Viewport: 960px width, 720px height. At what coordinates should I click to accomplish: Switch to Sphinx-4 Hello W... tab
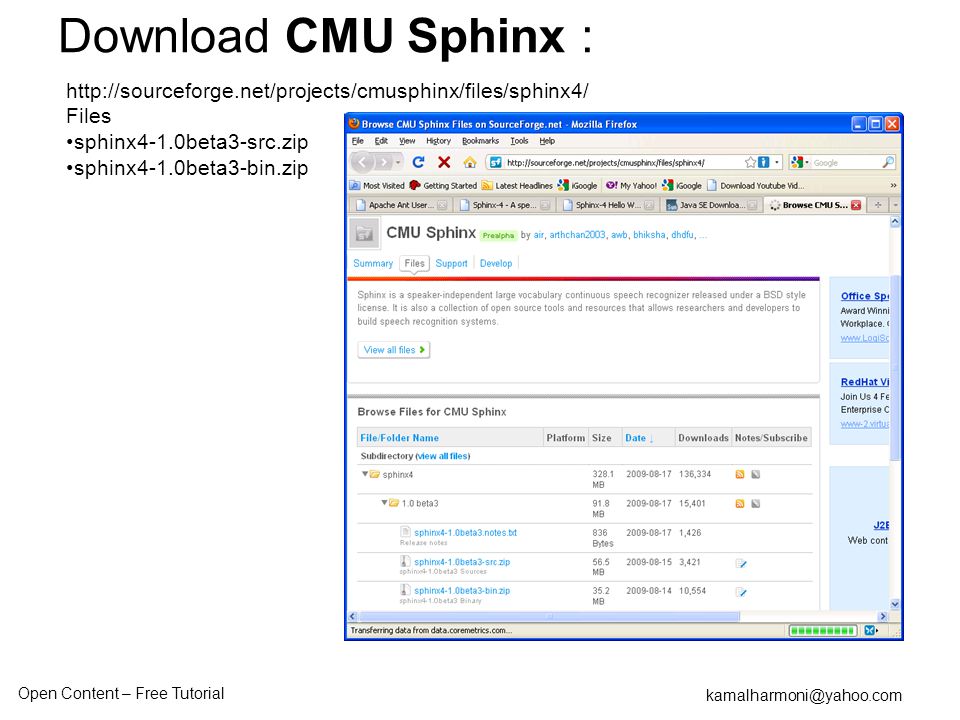[608, 205]
